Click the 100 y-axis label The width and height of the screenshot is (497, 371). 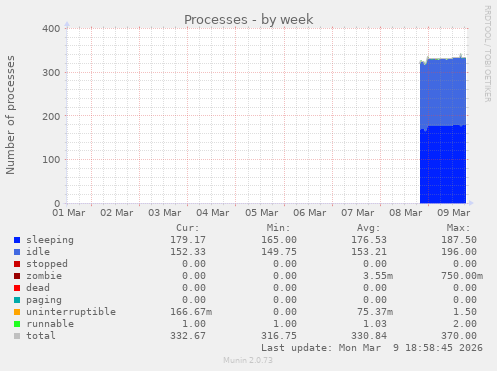[x=51, y=160]
